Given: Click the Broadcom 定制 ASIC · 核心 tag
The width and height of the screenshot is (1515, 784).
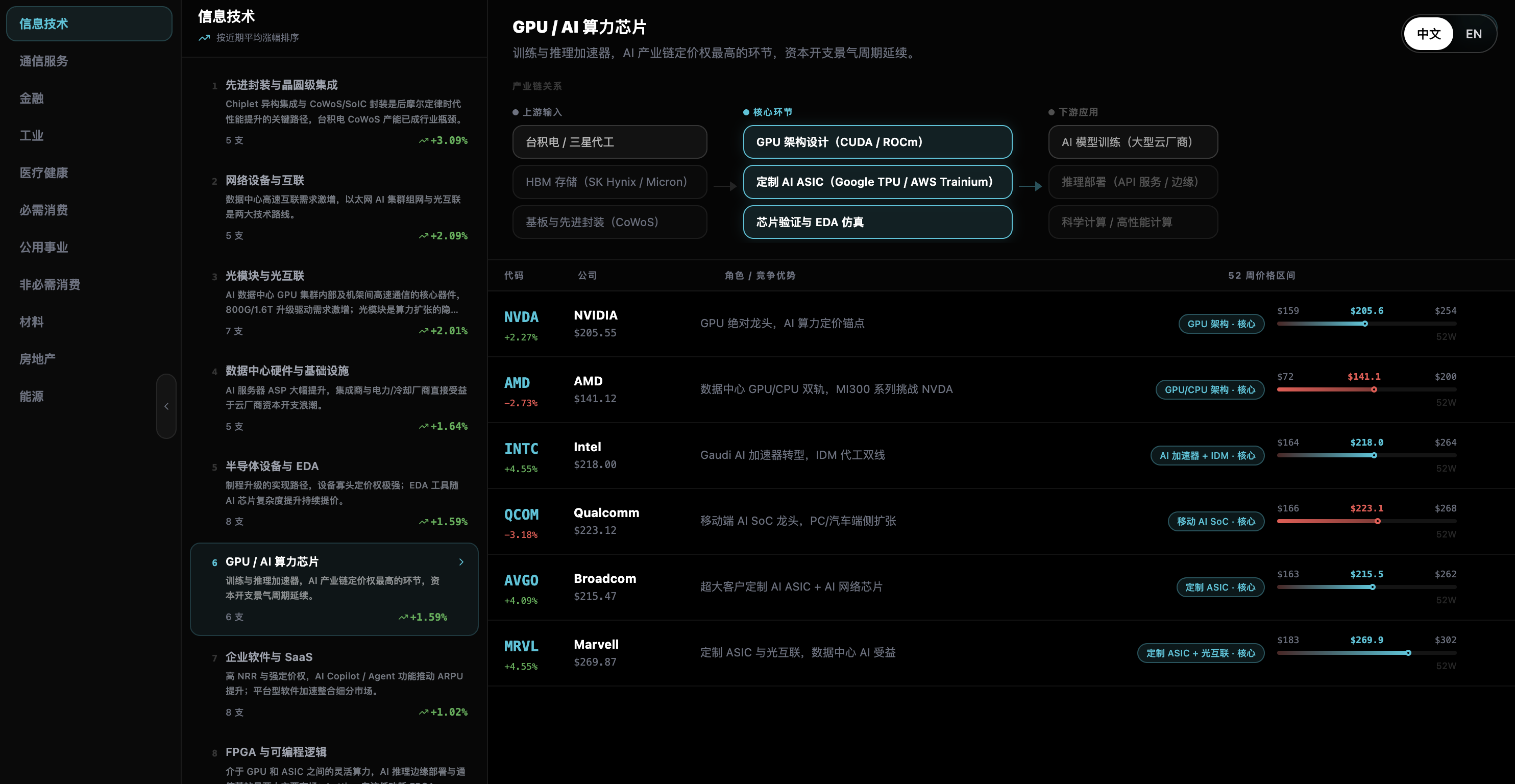Looking at the screenshot, I should pyautogui.click(x=1220, y=587).
